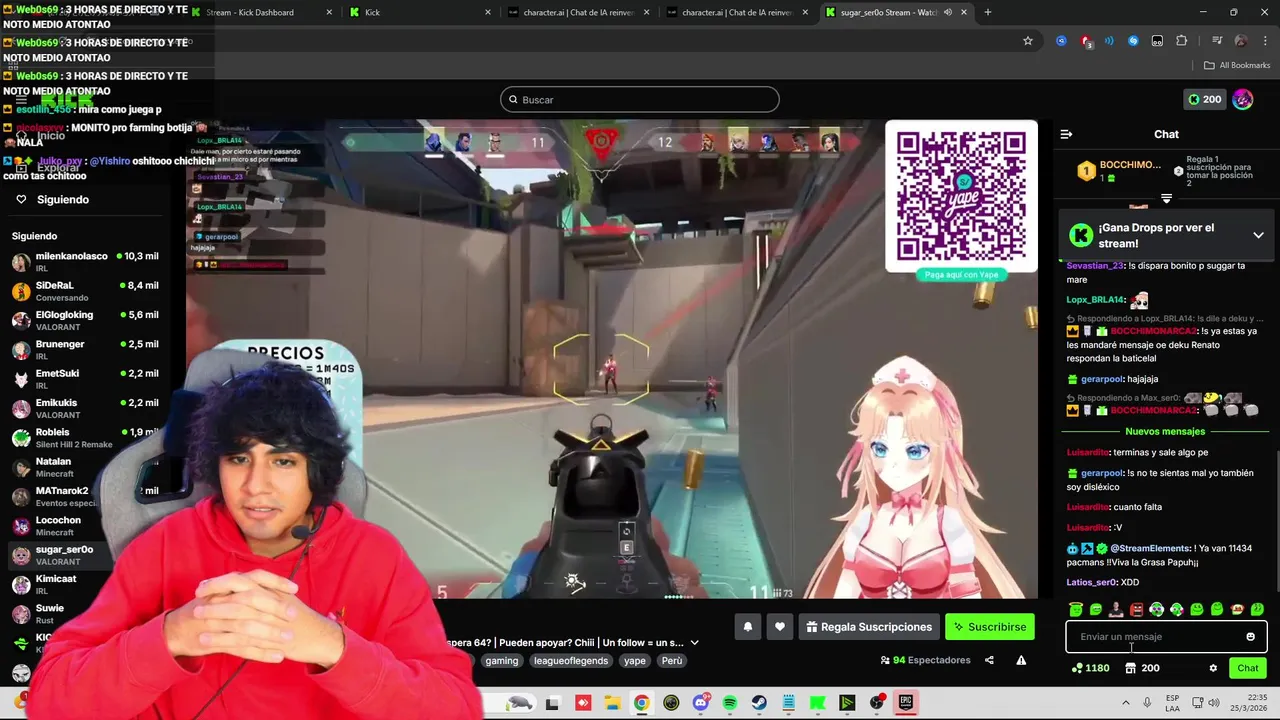1280x720 pixels.
Task: Open milenkanolasco channel in sidebar
Action: tap(84, 263)
